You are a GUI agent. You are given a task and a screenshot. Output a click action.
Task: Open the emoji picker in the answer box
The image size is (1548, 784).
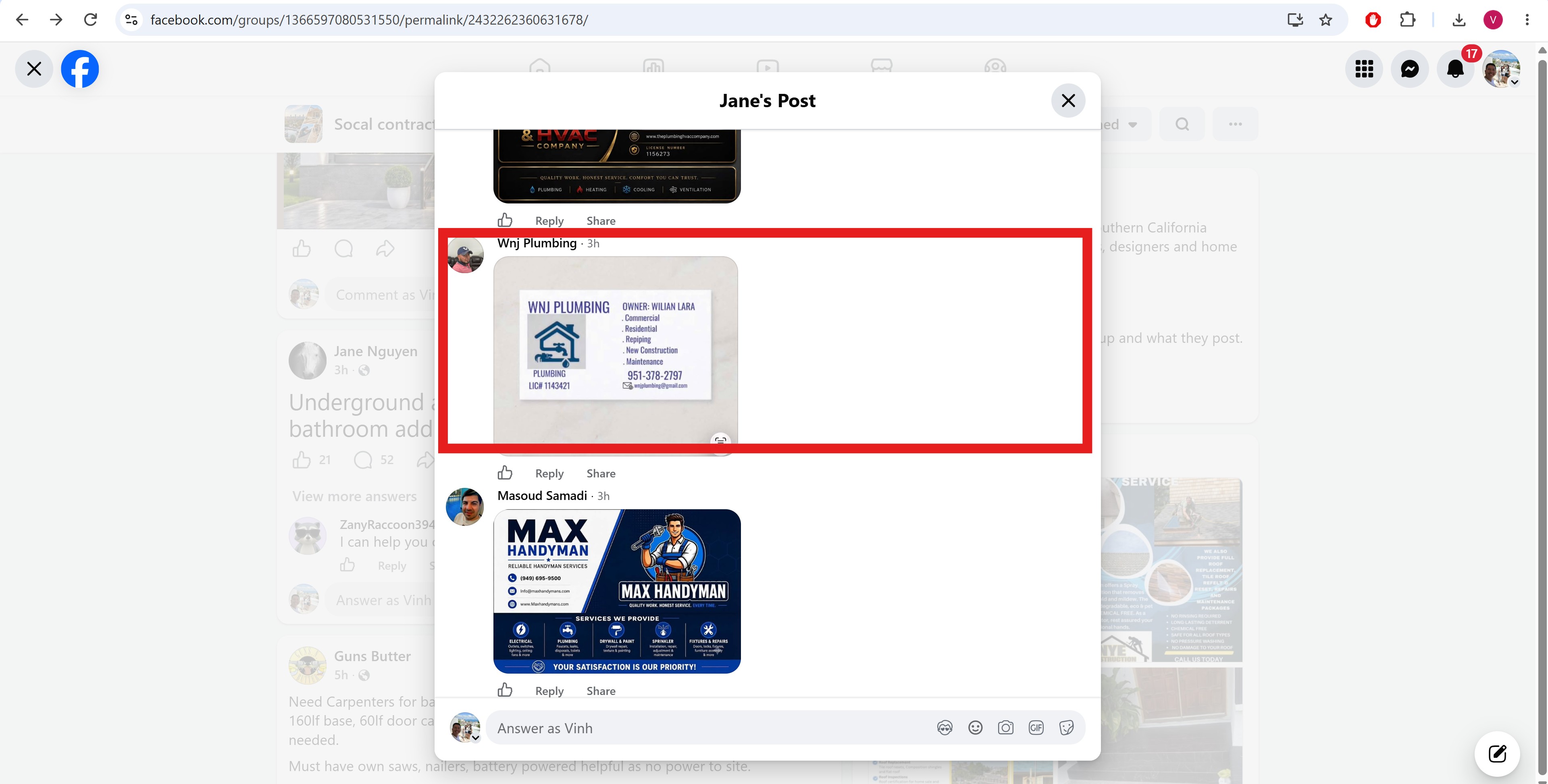click(975, 728)
